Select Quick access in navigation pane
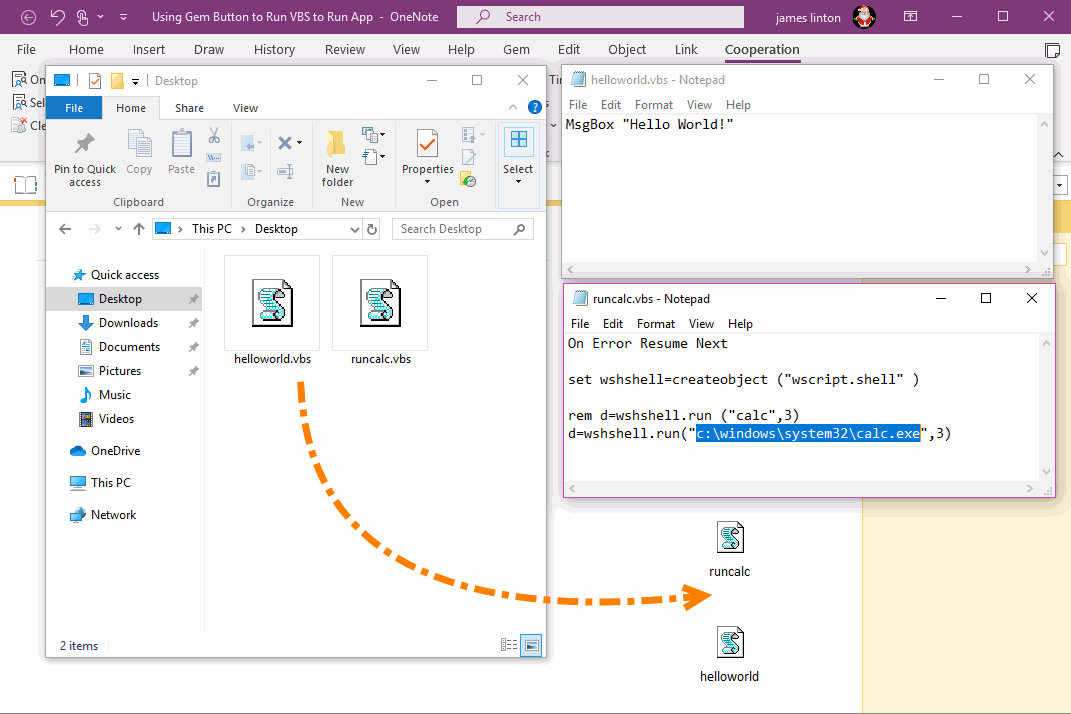Screen dimensions: 1071x714 [x=124, y=275]
